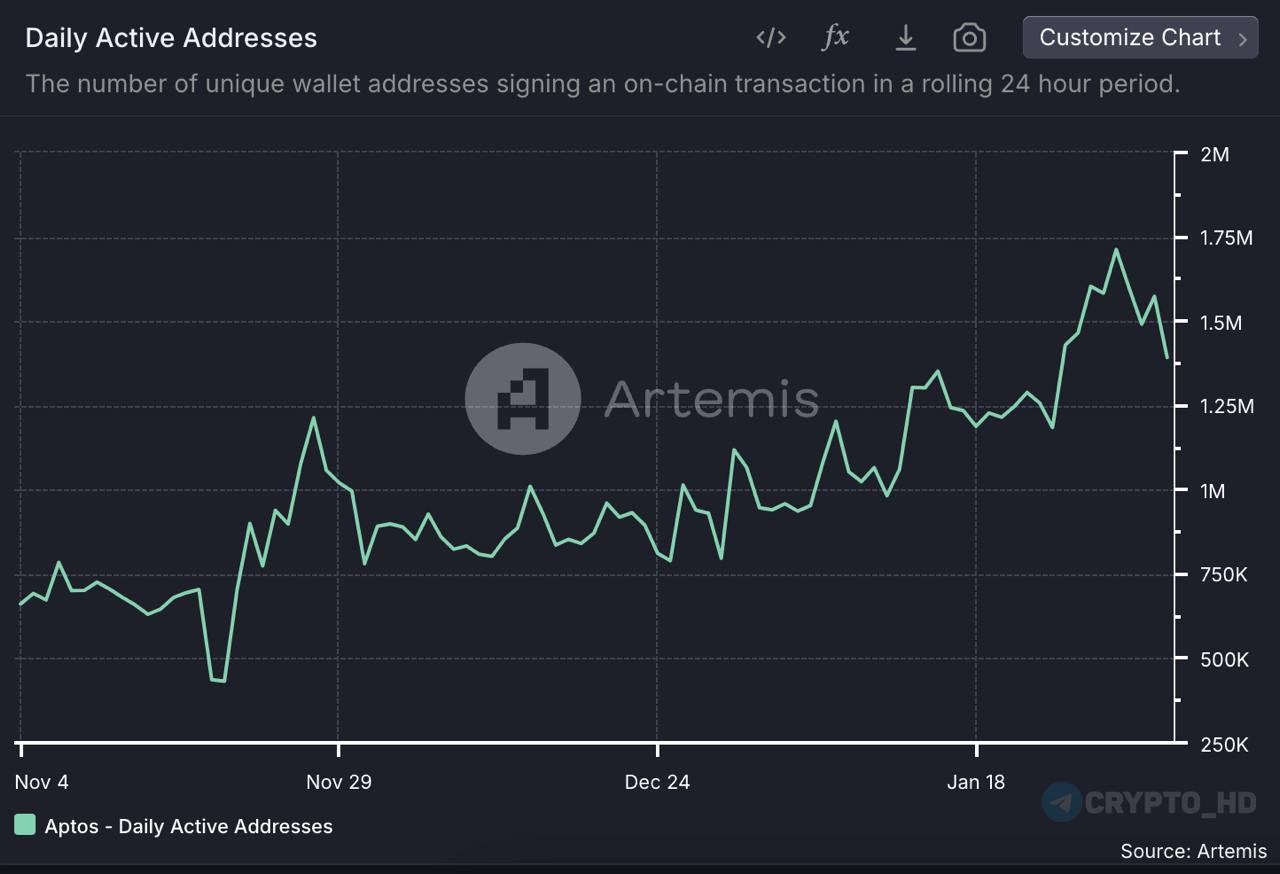Download chart data via download icon
Viewport: 1280px width, 874px height.
coord(905,38)
